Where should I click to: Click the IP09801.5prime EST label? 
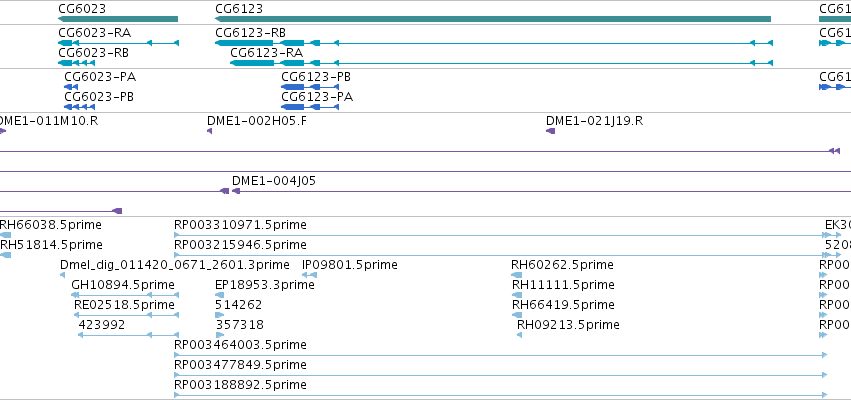click(350, 265)
